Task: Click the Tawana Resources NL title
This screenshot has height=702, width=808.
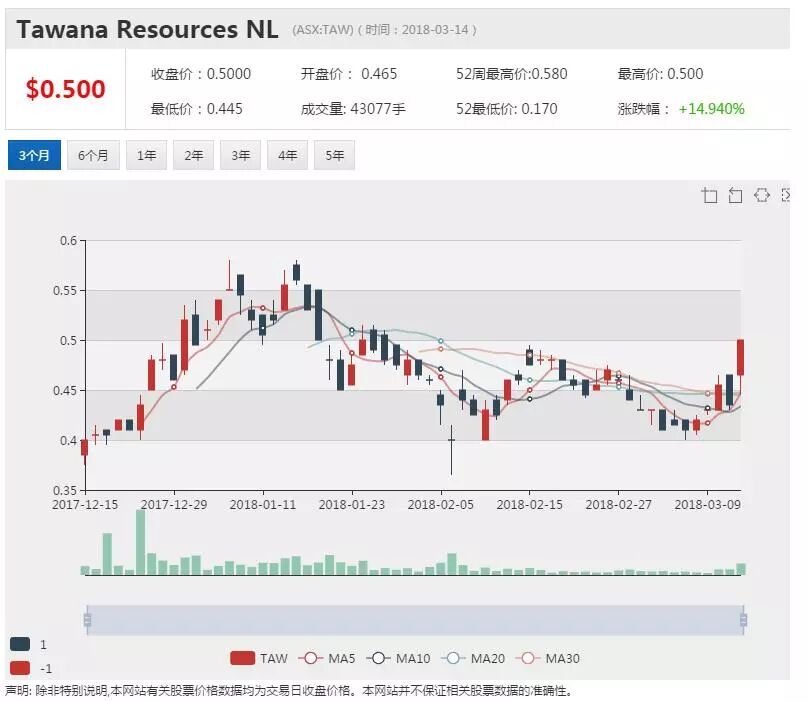Action: click(147, 29)
